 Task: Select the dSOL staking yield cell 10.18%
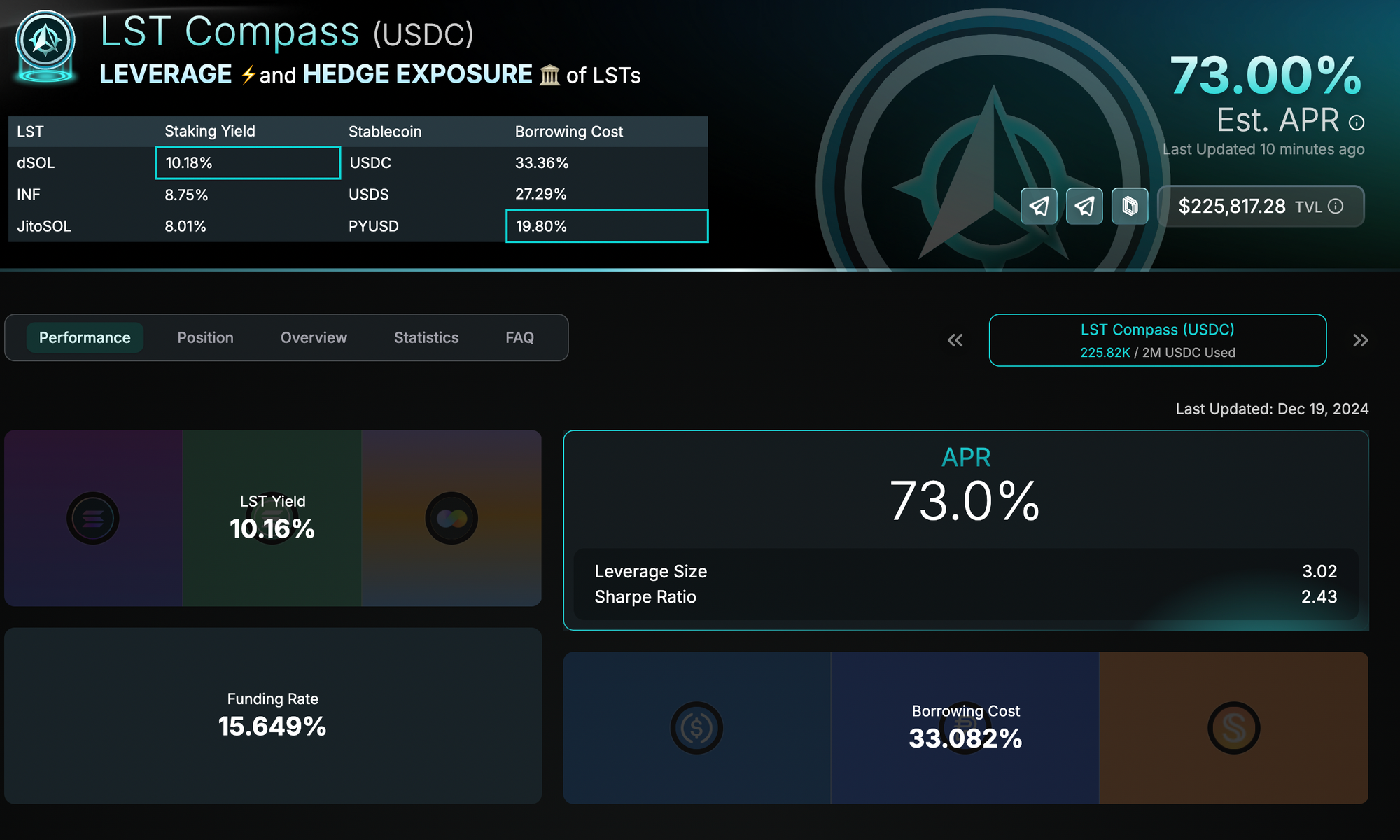[248, 163]
